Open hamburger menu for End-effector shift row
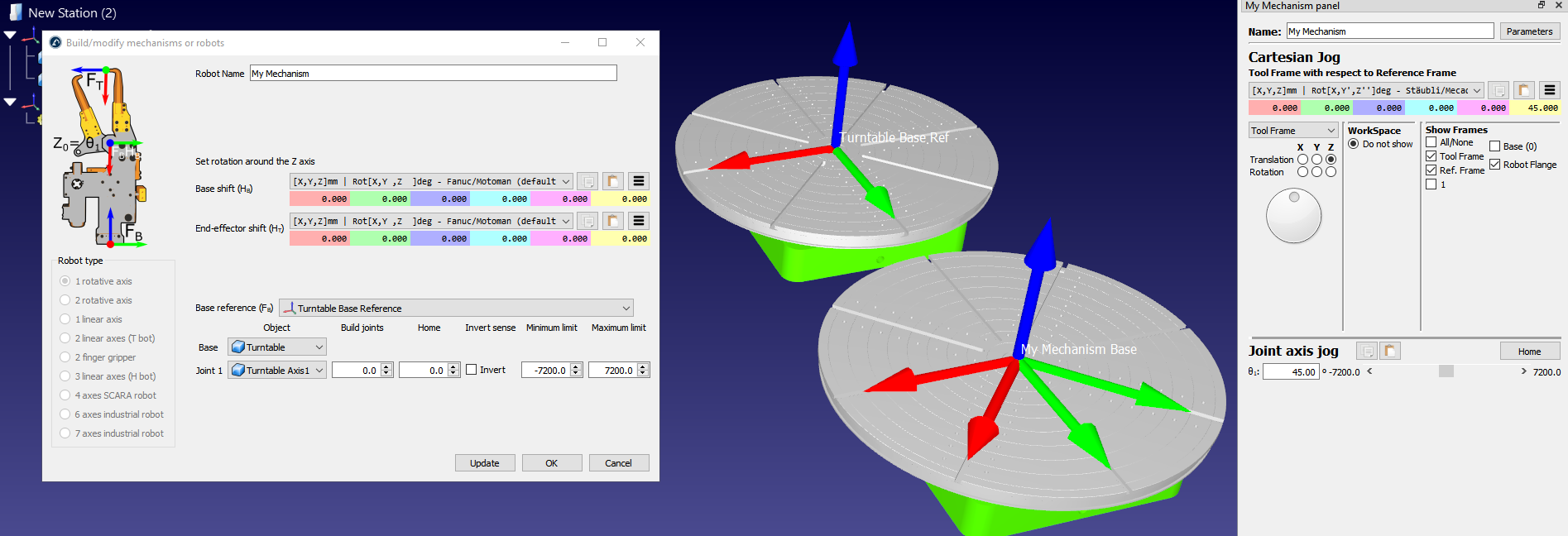 (x=638, y=221)
